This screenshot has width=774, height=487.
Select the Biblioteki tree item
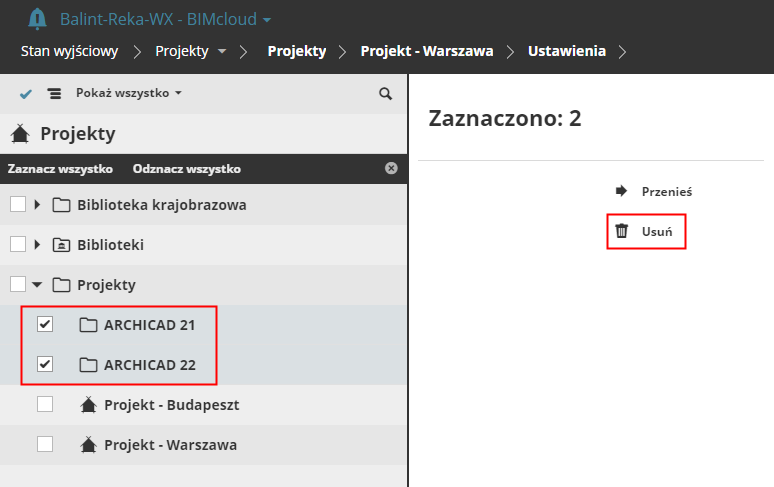(111, 244)
